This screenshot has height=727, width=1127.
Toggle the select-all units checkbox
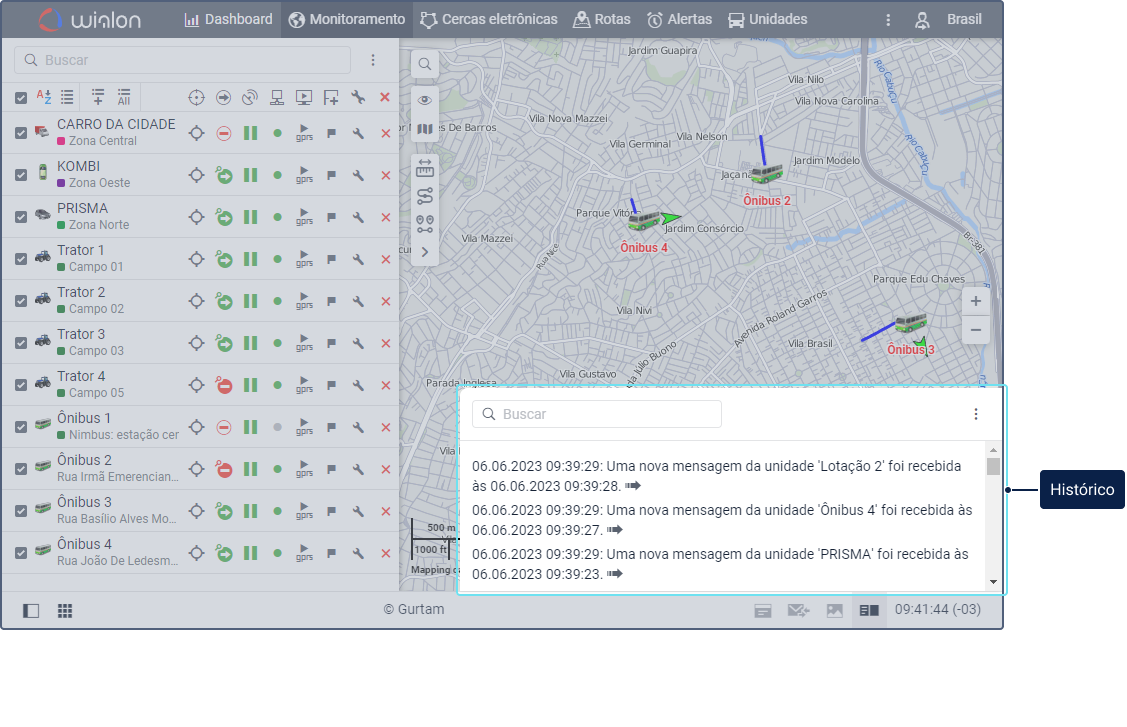coord(21,98)
